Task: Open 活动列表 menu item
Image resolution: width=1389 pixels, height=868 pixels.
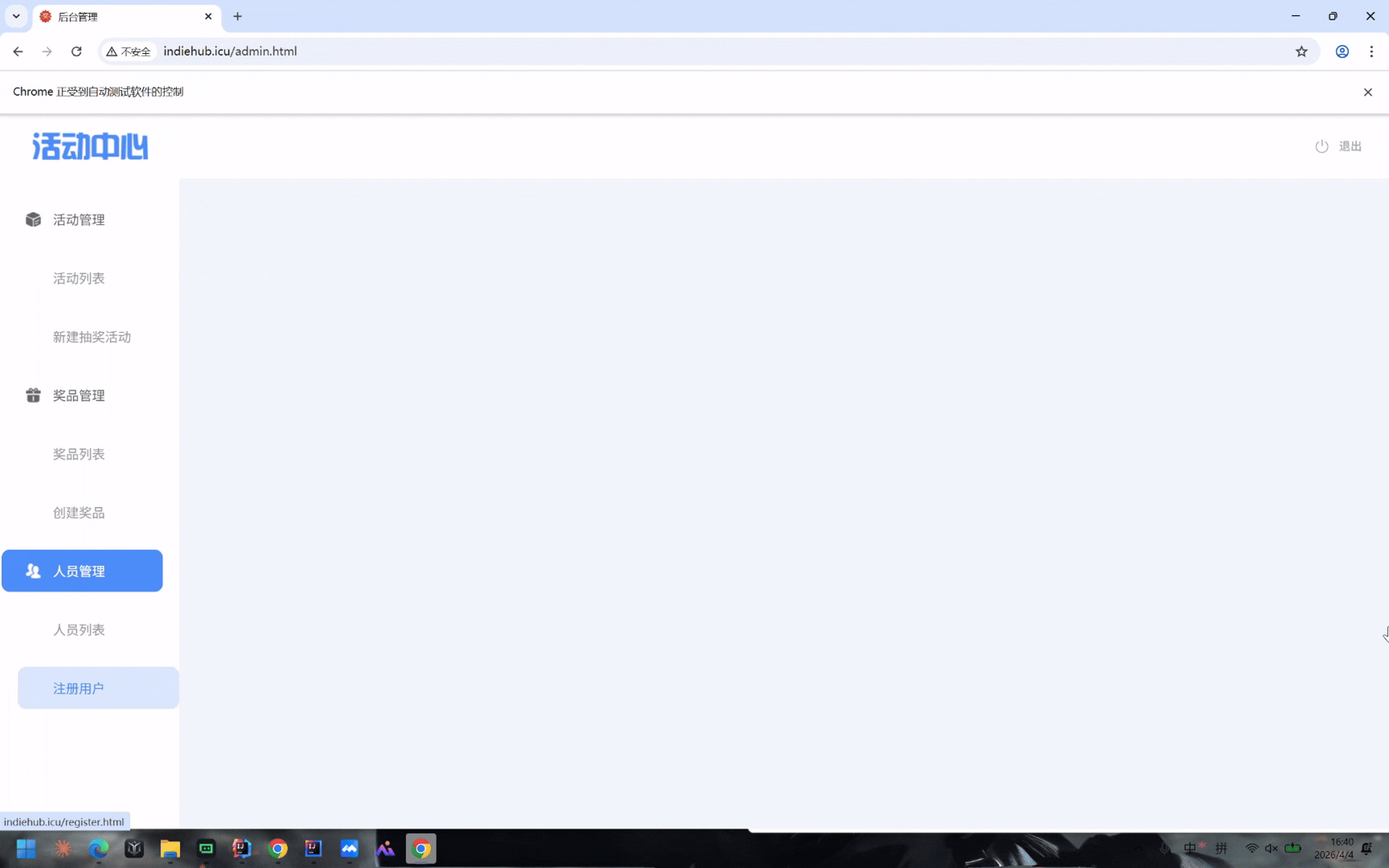Action: click(79, 278)
